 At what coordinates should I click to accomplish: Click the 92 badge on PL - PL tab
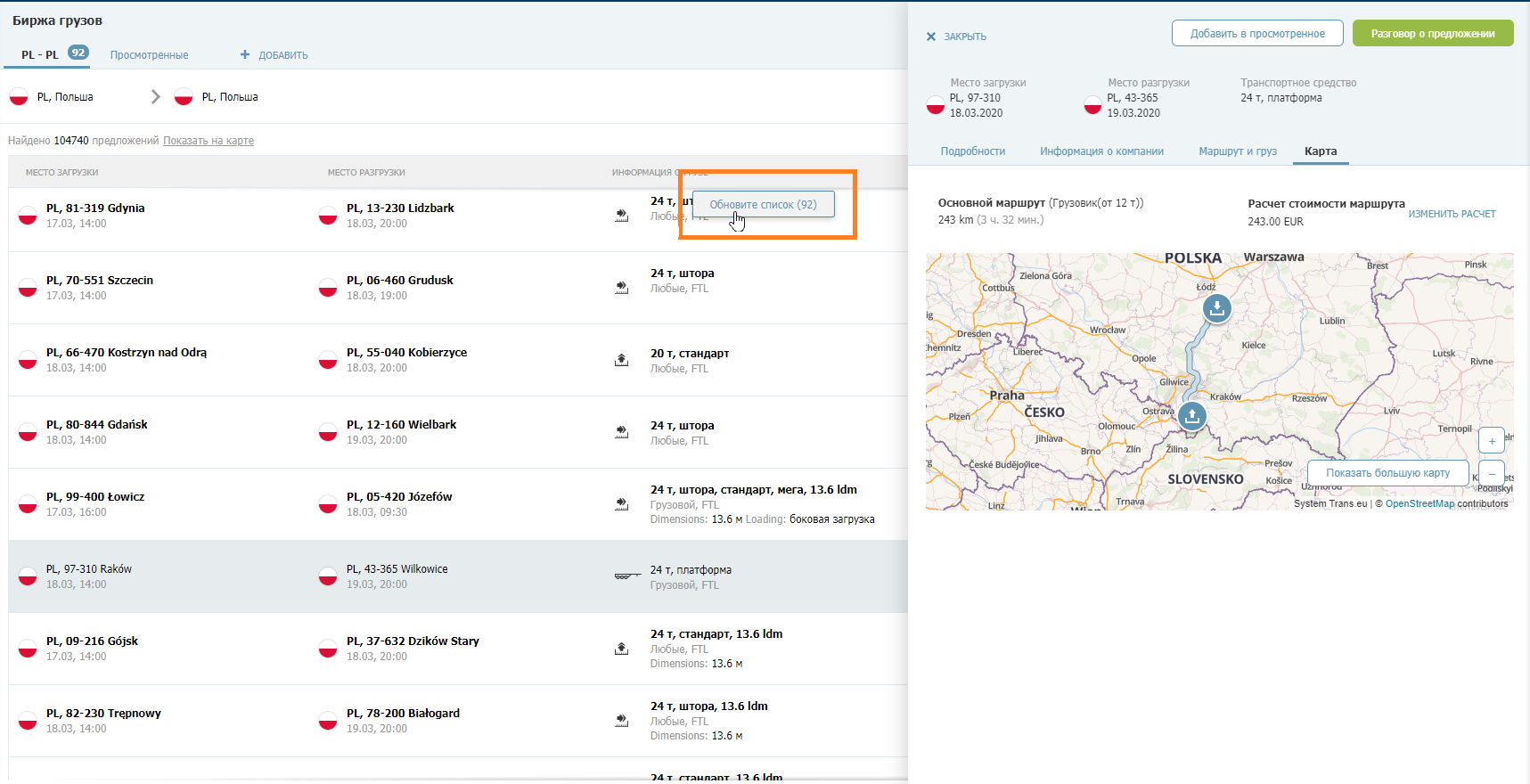tap(78, 53)
